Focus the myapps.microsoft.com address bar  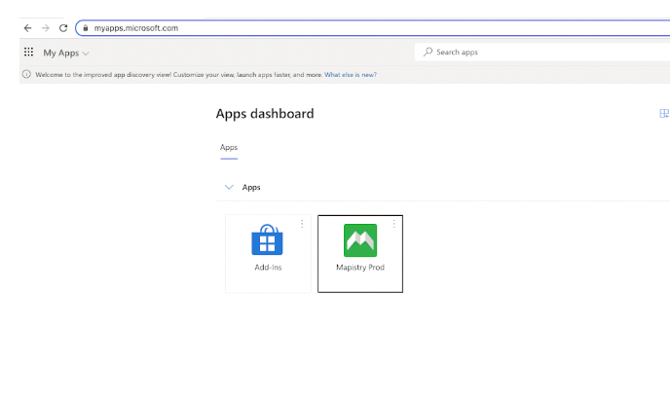[x=373, y=28]
